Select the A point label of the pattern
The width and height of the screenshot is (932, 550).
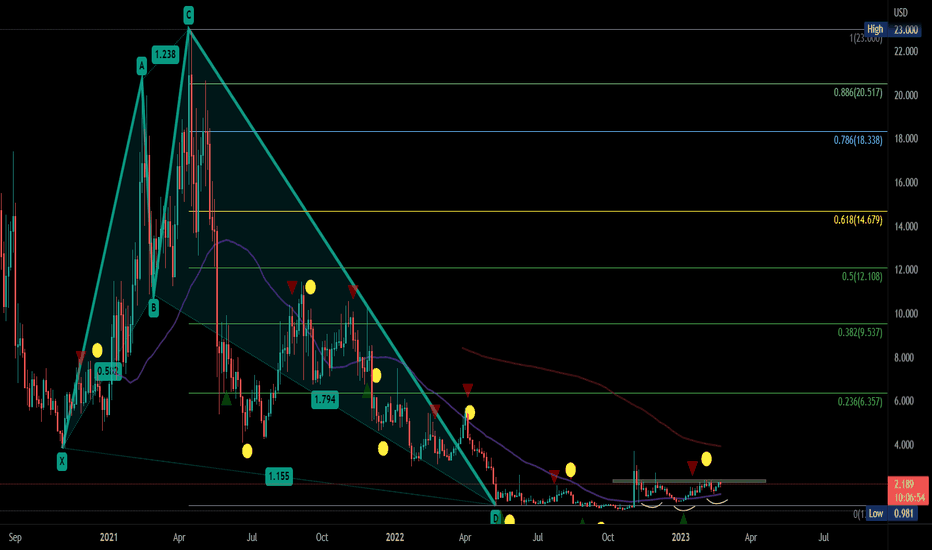point(141,65)
